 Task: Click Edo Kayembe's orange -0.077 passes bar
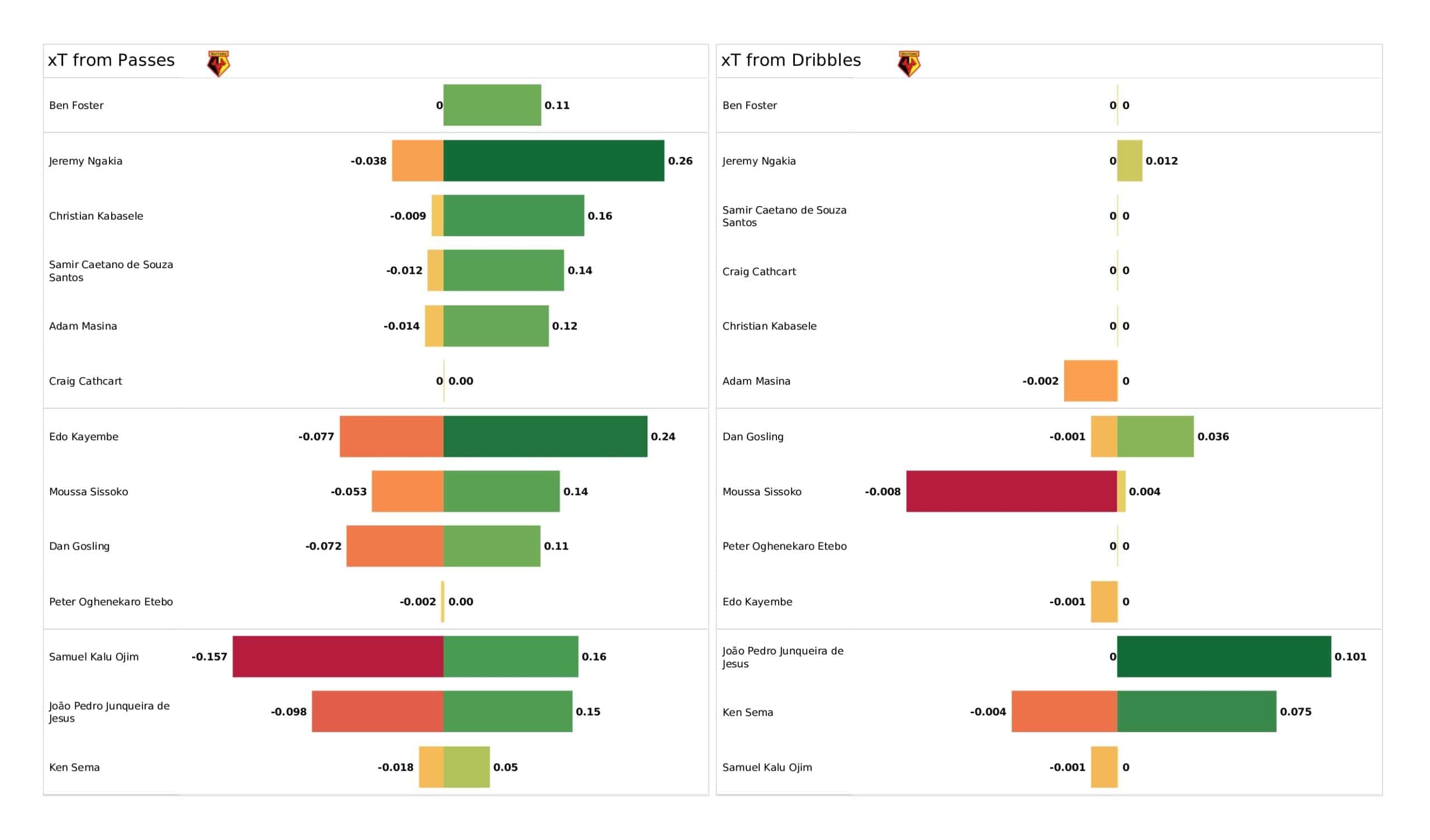392,436
